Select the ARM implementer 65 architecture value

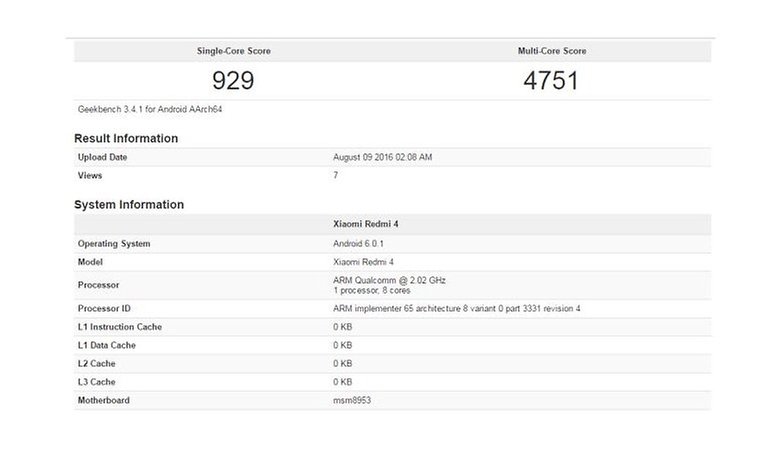[457, 309]
